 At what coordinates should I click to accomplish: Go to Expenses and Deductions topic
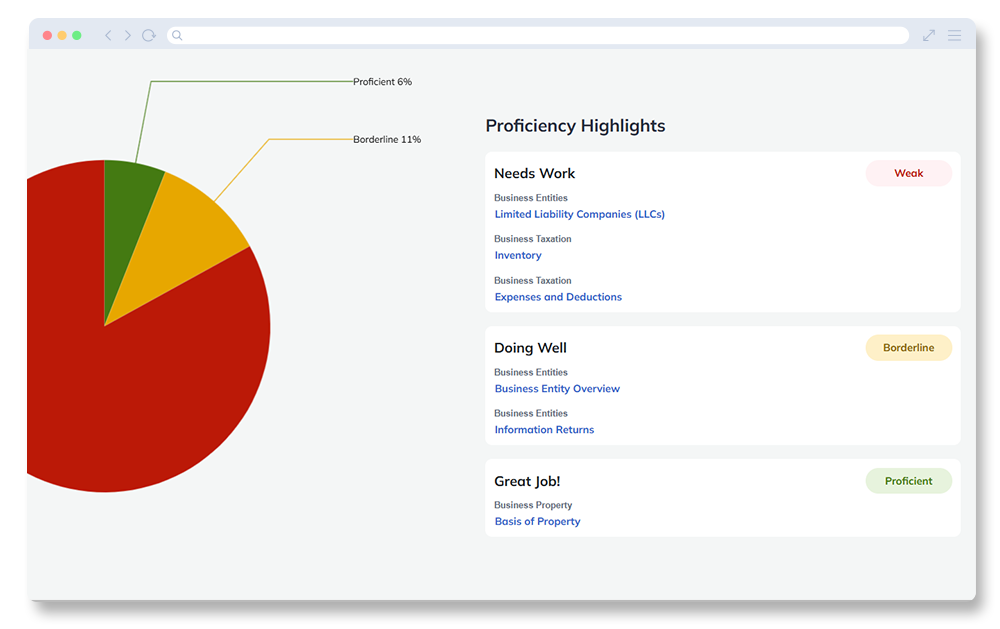[558, 297]
